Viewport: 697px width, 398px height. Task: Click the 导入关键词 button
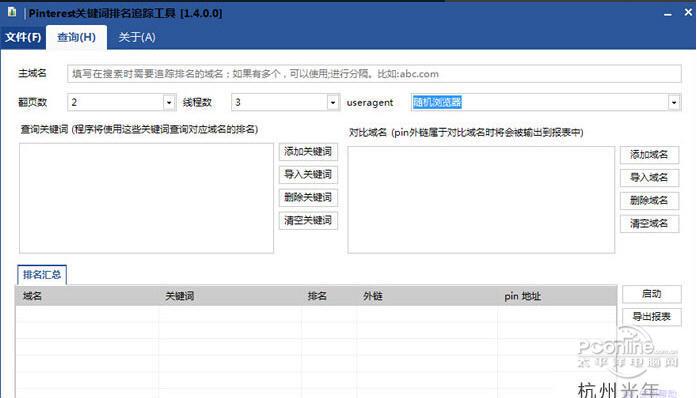(308, 174)
